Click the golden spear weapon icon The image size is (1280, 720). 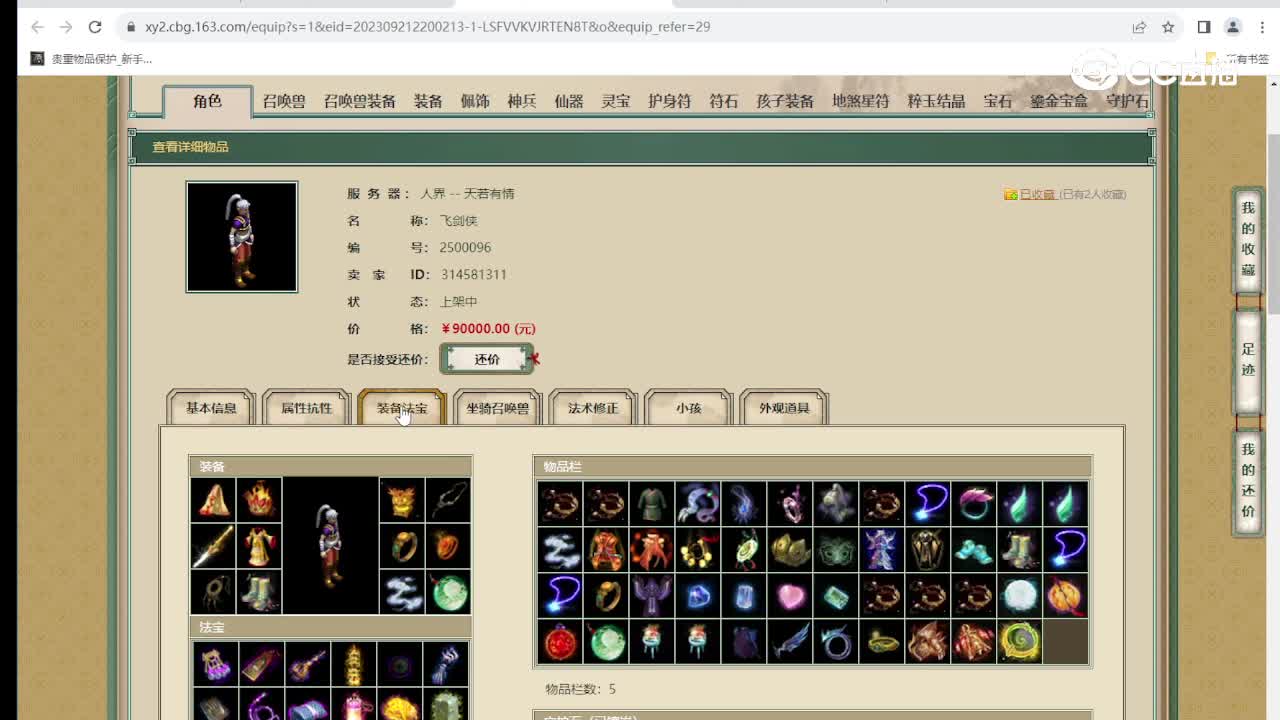pyautogui.click(x=213, y=545)
